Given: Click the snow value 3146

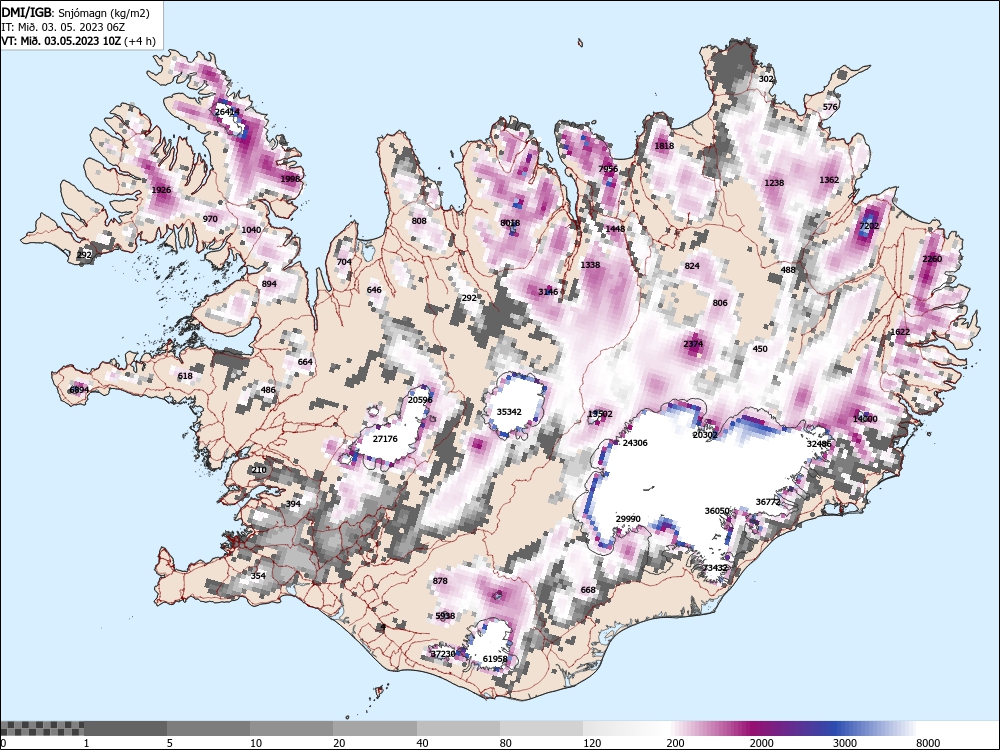Looking at the screenshot, I should (548, 292).
